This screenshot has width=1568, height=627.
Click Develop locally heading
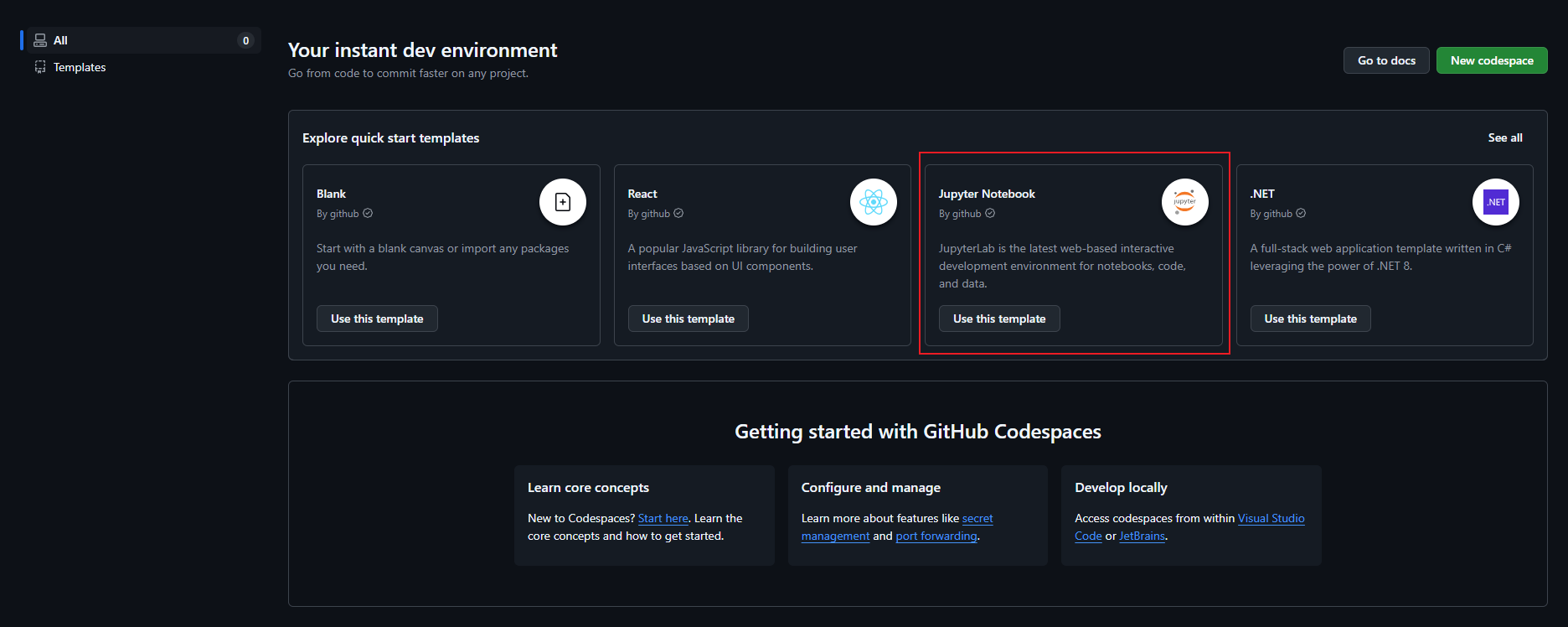[1121, 488]
